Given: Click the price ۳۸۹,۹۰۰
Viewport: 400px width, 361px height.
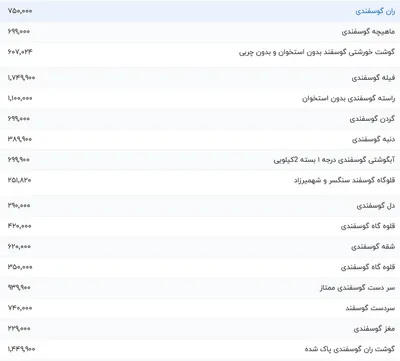Looking at the screenshot, I should pos(20,139).
